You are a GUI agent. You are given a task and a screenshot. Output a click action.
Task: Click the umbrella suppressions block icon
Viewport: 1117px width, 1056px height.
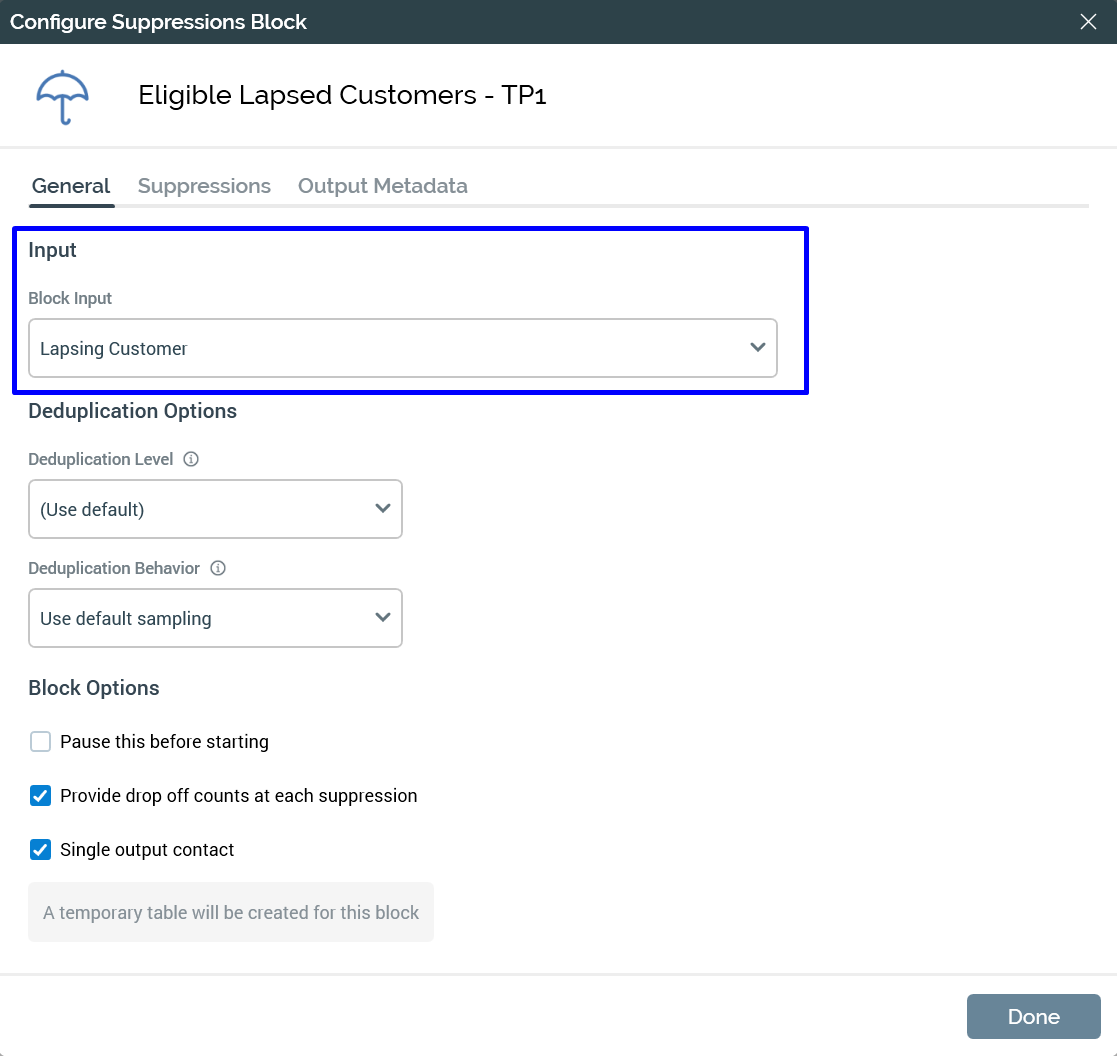click(x=63, y=97)
